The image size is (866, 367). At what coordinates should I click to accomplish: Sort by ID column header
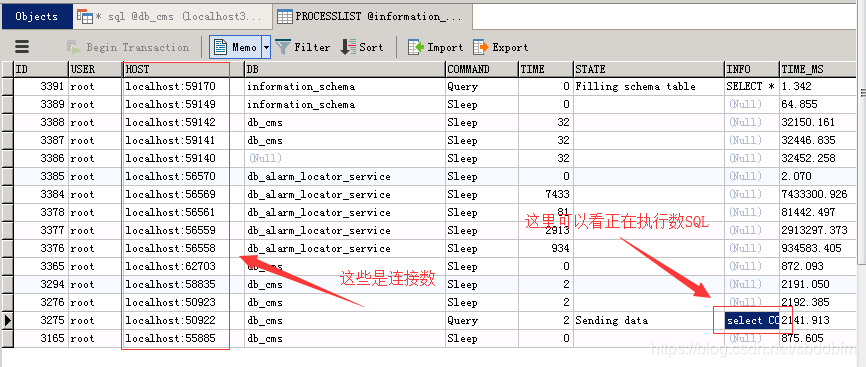41,69
